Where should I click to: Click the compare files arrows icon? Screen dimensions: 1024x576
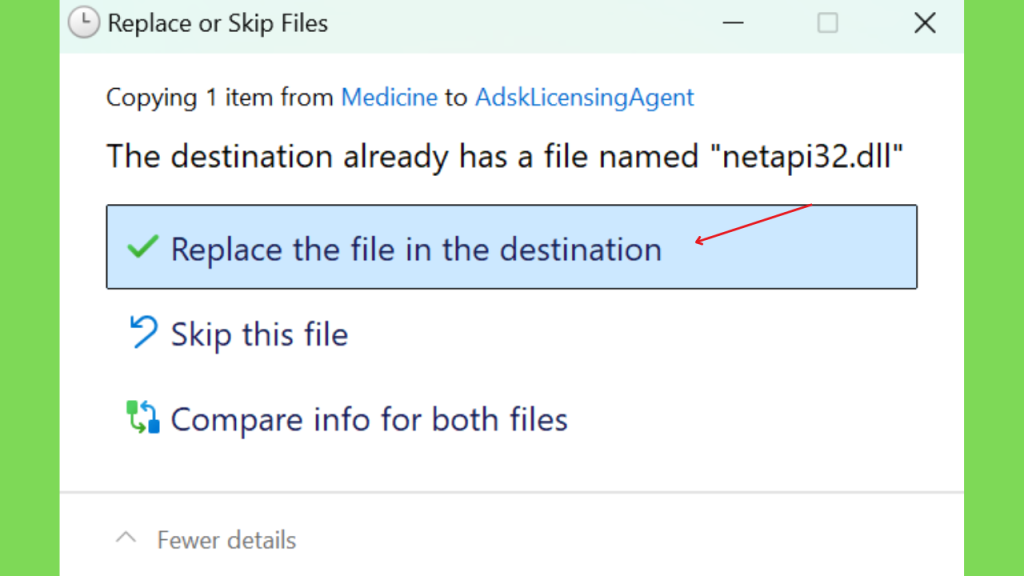click(143, 417)
